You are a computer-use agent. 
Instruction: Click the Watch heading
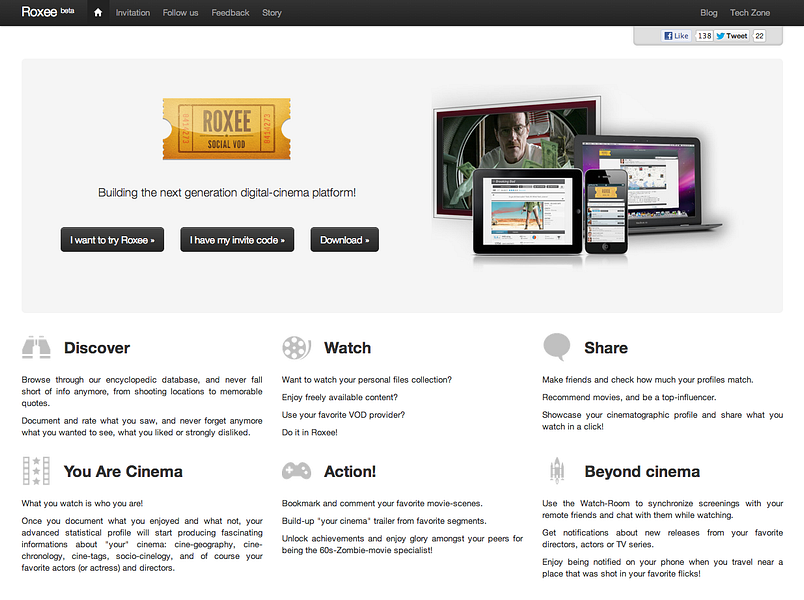[x=347, y=348]
